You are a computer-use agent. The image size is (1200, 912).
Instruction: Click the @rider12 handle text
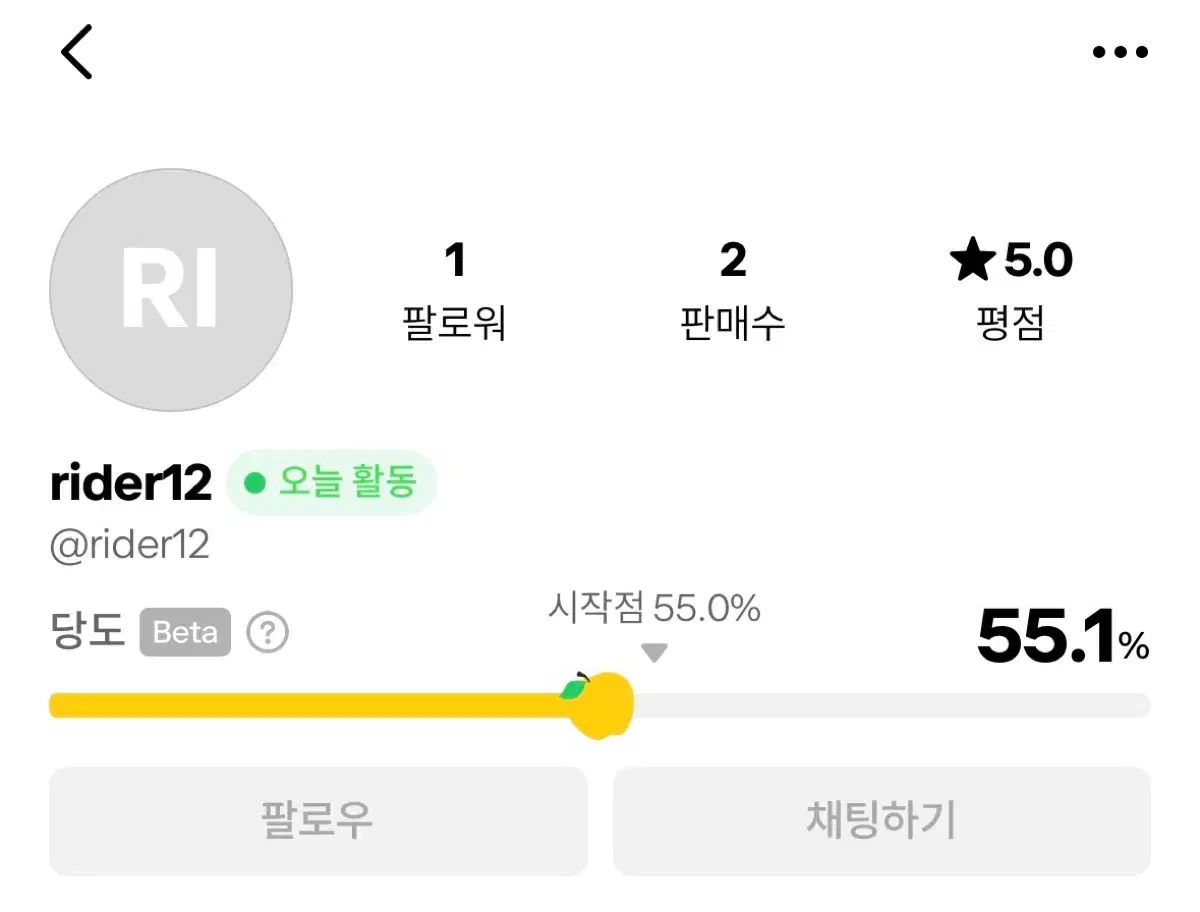click(130, 546)
